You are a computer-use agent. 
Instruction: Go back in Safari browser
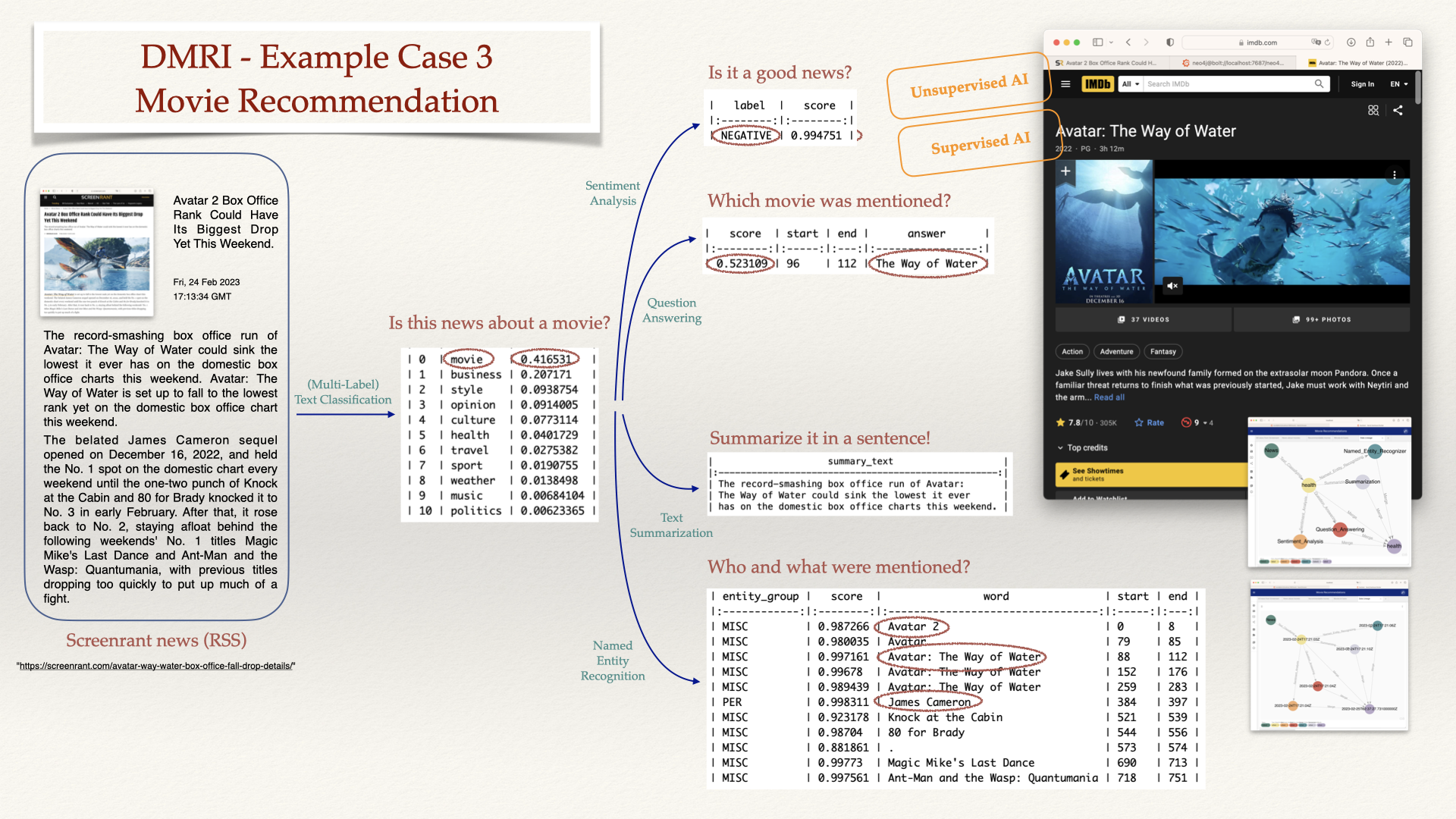pos(1128,42)
